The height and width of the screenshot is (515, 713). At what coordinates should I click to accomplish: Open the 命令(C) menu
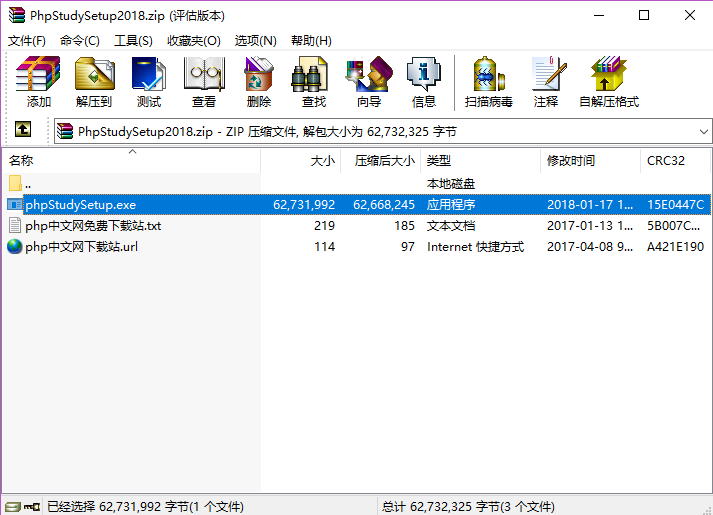80,41
